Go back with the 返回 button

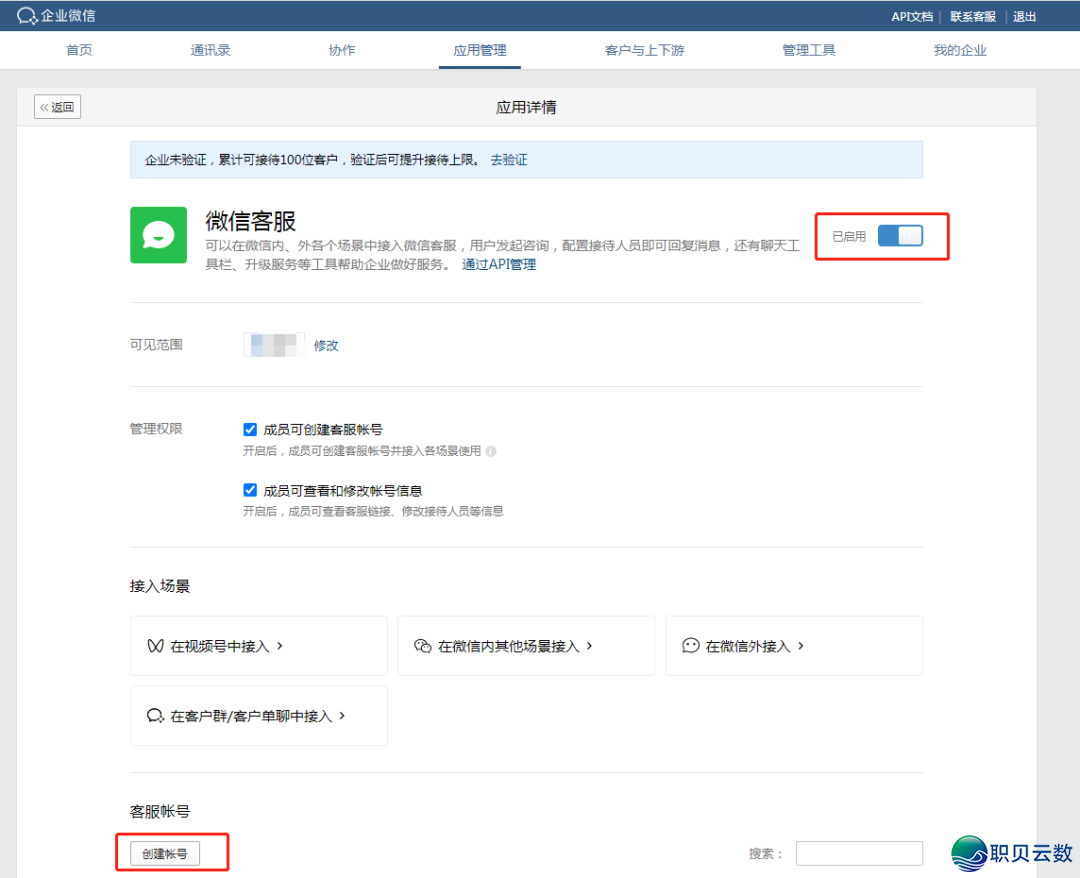pos(57,107)
